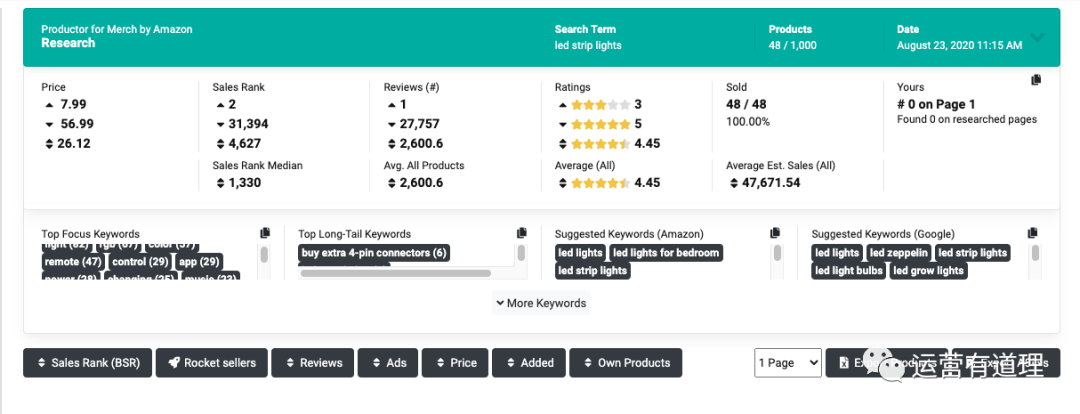Copy the Yours panel data icon
The width and height of the screenshot is (1080, 414).
point(1035,80)
